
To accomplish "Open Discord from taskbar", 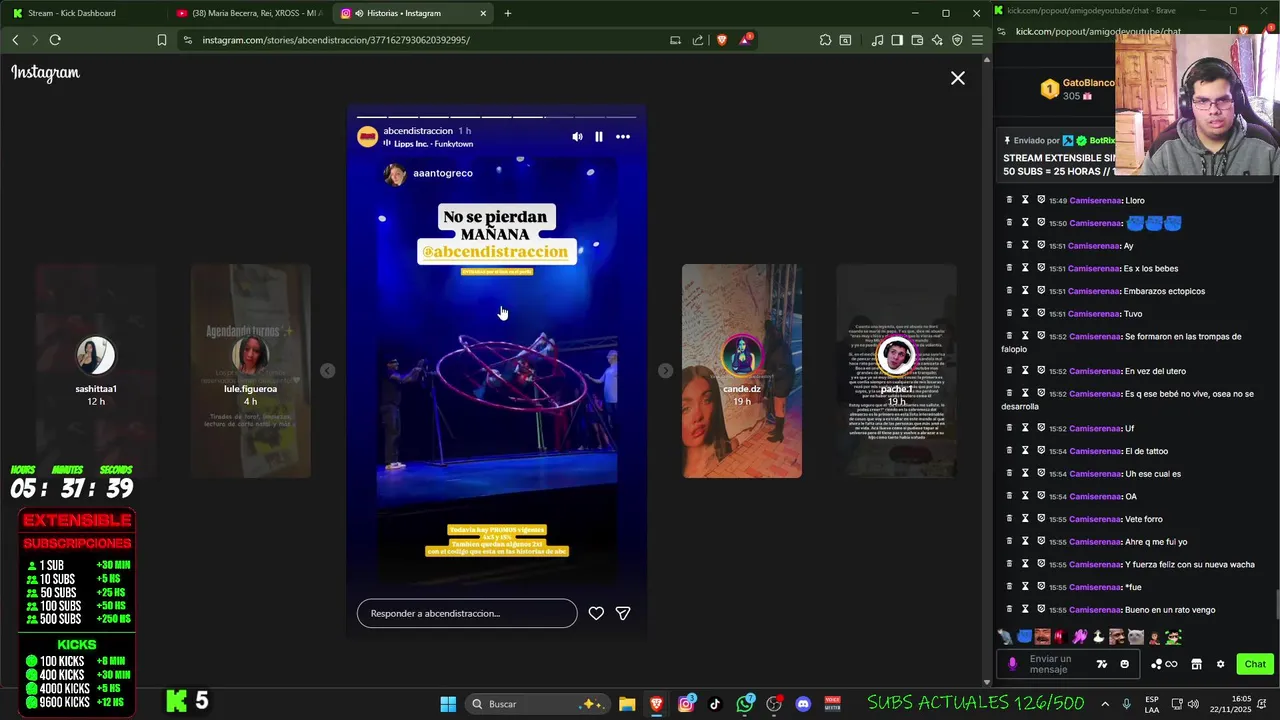I will [x=803, y=704].
